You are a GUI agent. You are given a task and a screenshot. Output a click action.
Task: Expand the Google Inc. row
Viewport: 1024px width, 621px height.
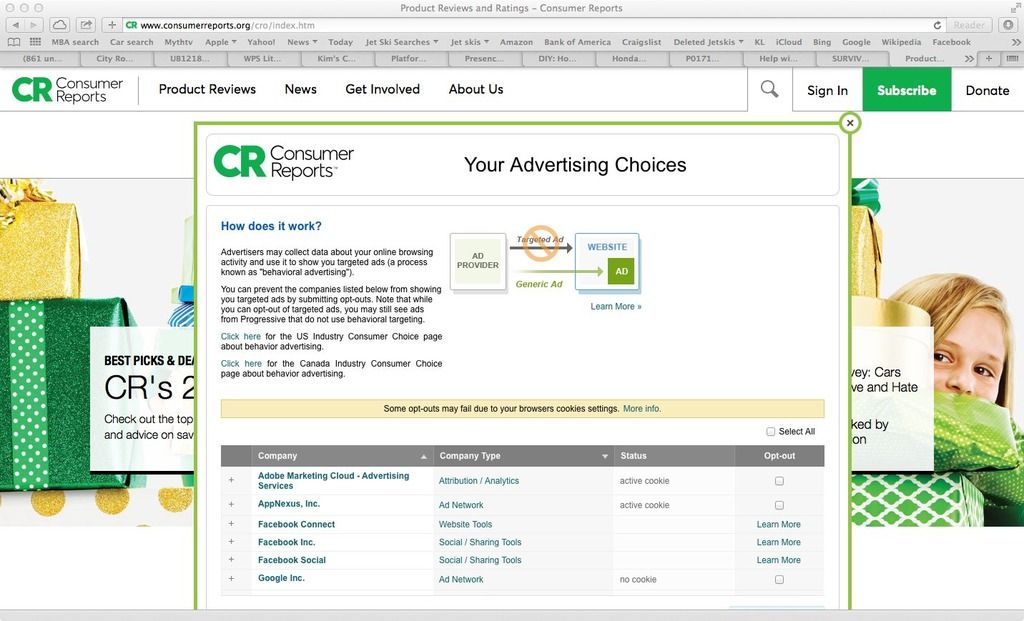click(231, 578)
